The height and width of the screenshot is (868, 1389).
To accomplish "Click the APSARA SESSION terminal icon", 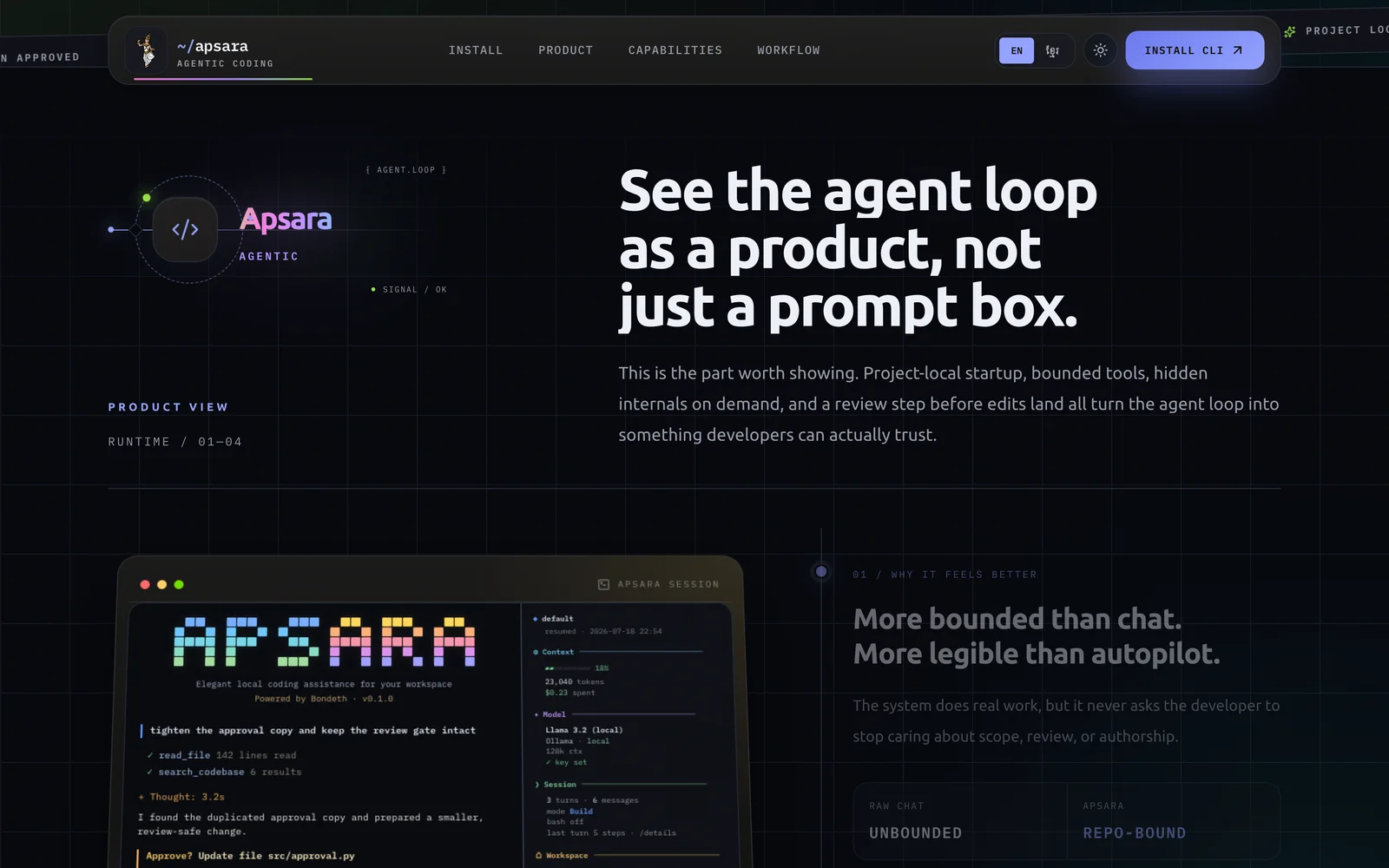I will [x=603, y=585].
